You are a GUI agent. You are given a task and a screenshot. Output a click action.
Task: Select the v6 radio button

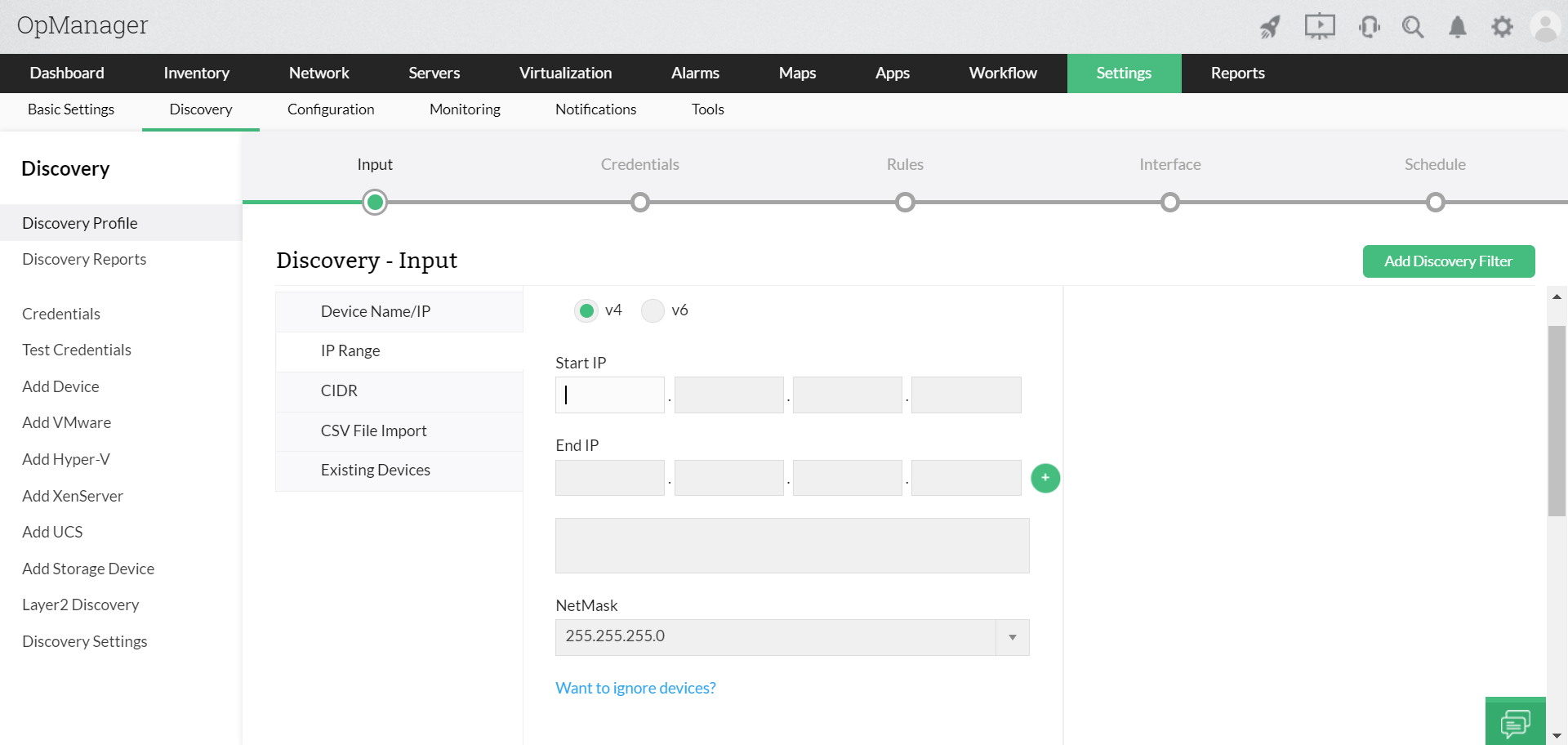tap(653, 310)
